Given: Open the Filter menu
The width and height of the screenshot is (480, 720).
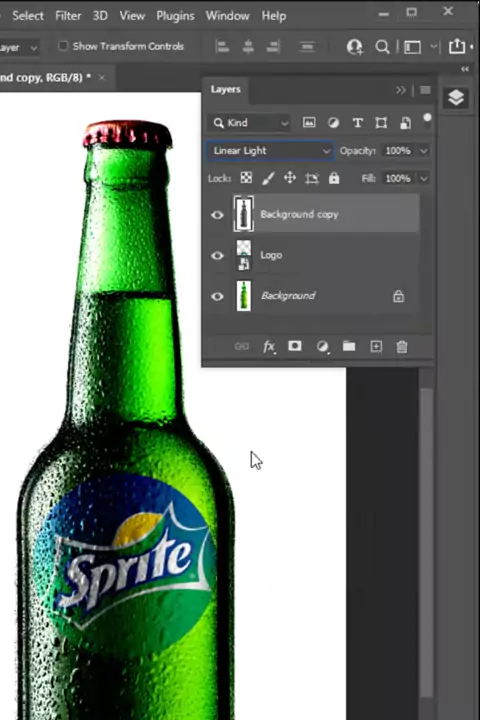Looking at the screenshot, I should point(68,16).
